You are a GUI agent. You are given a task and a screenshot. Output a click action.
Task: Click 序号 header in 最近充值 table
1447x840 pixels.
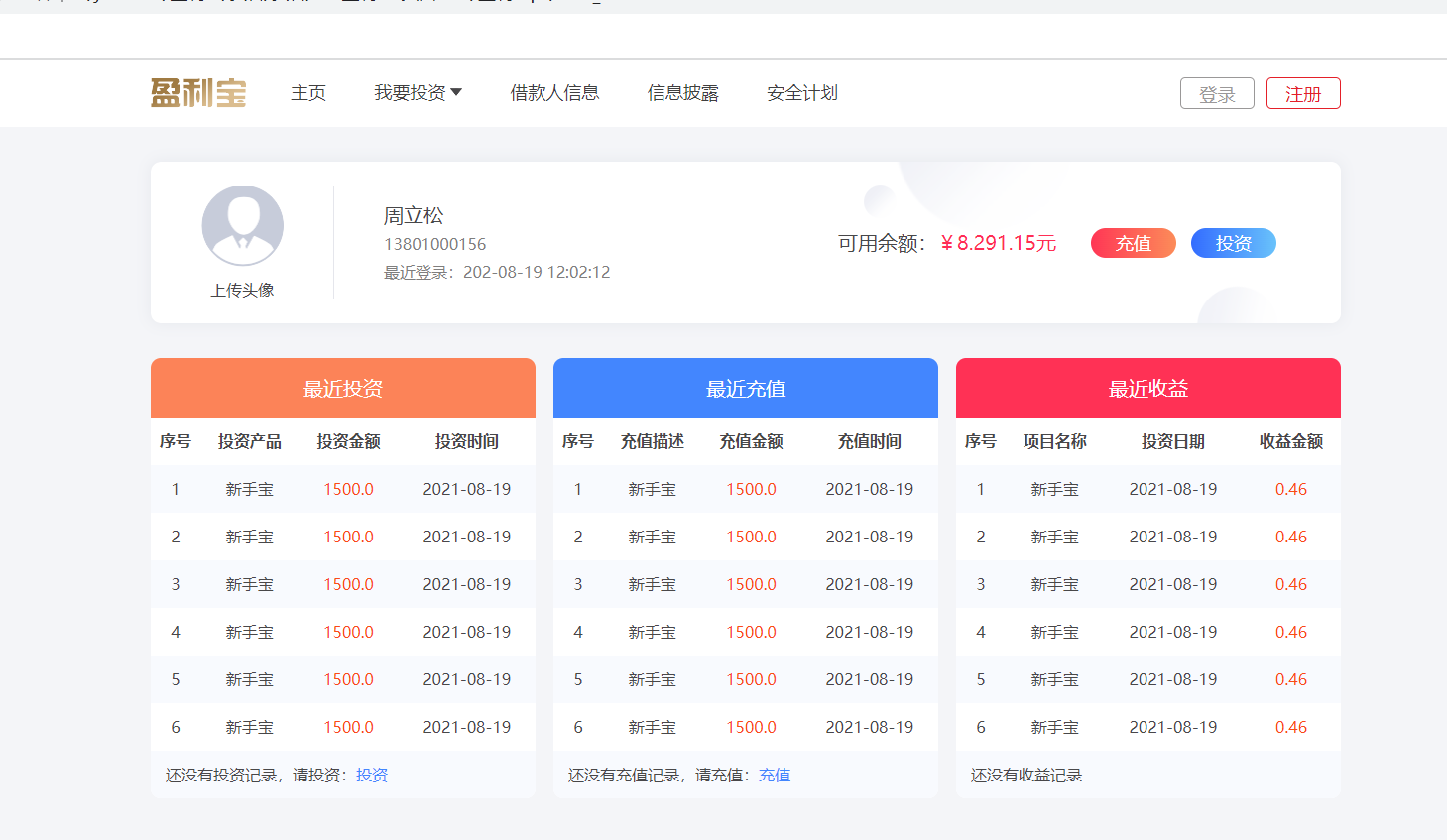pos(578,441)
